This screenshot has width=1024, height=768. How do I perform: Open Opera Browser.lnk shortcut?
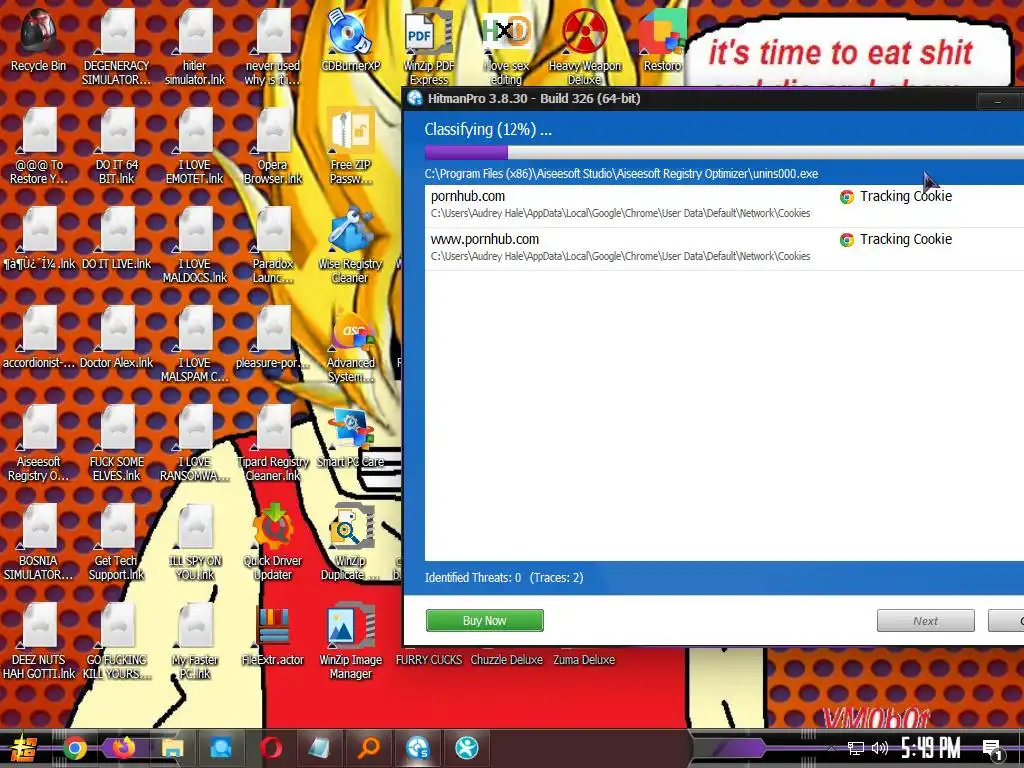click(273, 146)
